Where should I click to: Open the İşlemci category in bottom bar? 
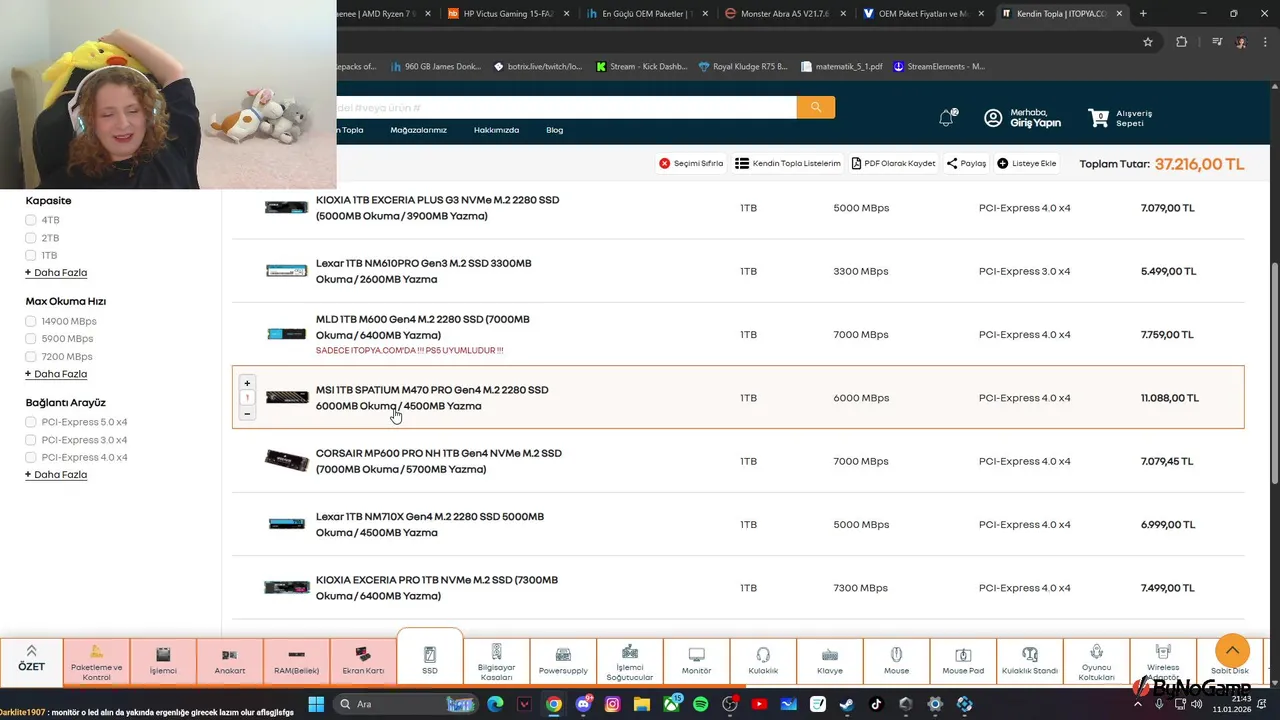click(x=163, y=661)
